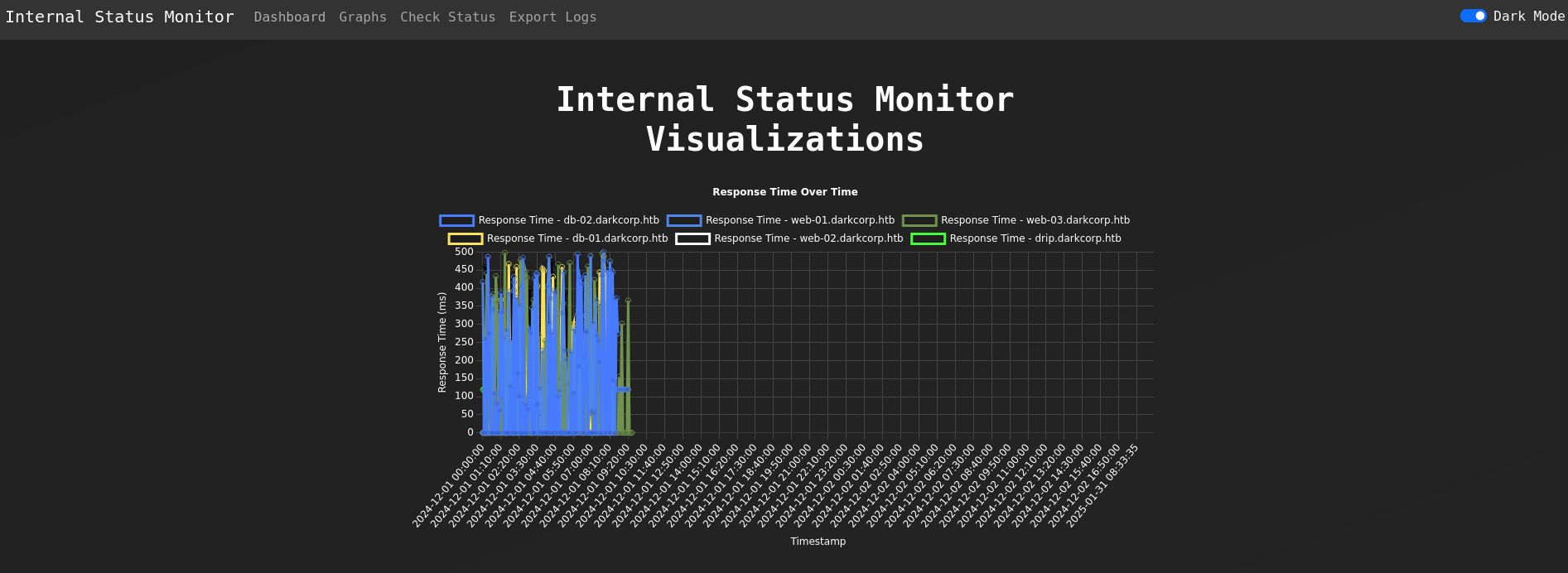The height and width of the screenshot is (573, 1568).
Task: Go to the Graphs page
Action: tap(362, 17)
